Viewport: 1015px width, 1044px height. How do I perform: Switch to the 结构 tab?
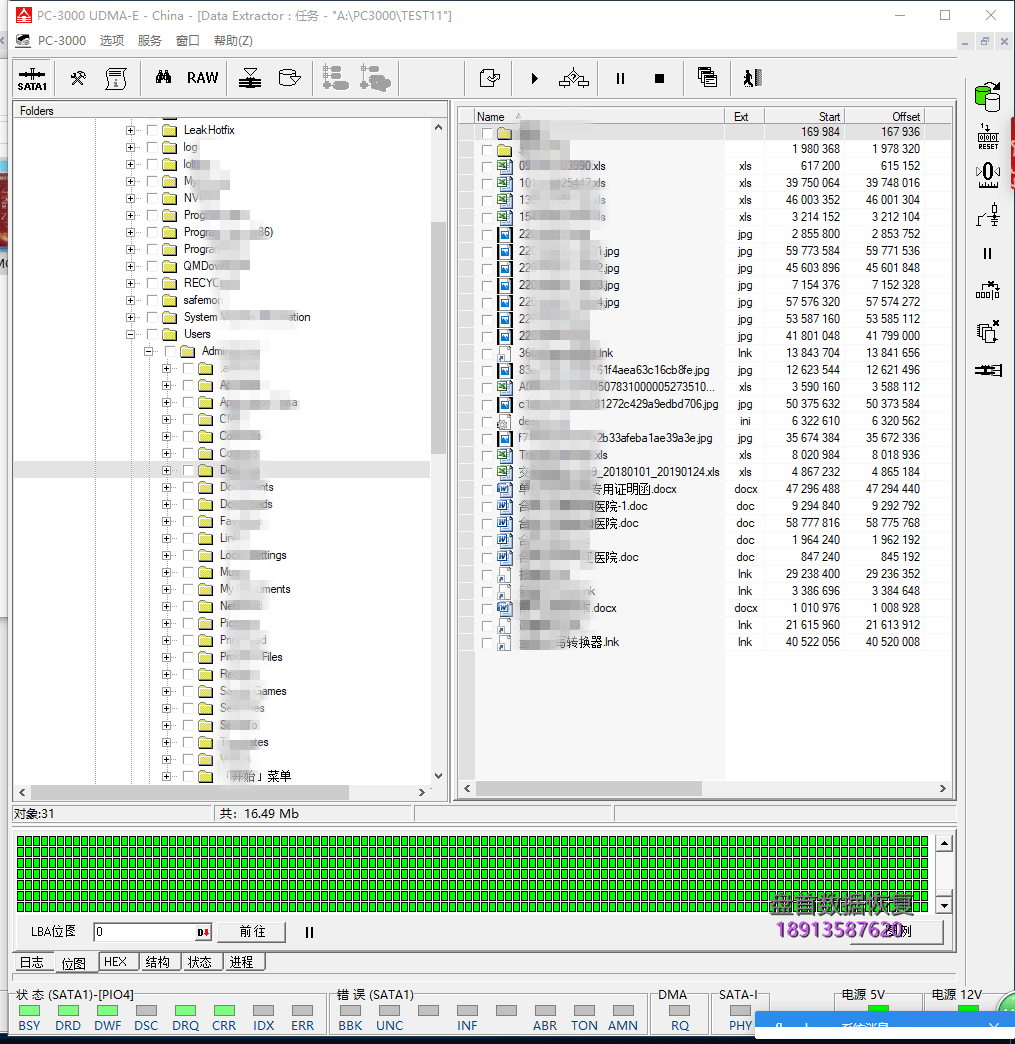tap(158, 962)
